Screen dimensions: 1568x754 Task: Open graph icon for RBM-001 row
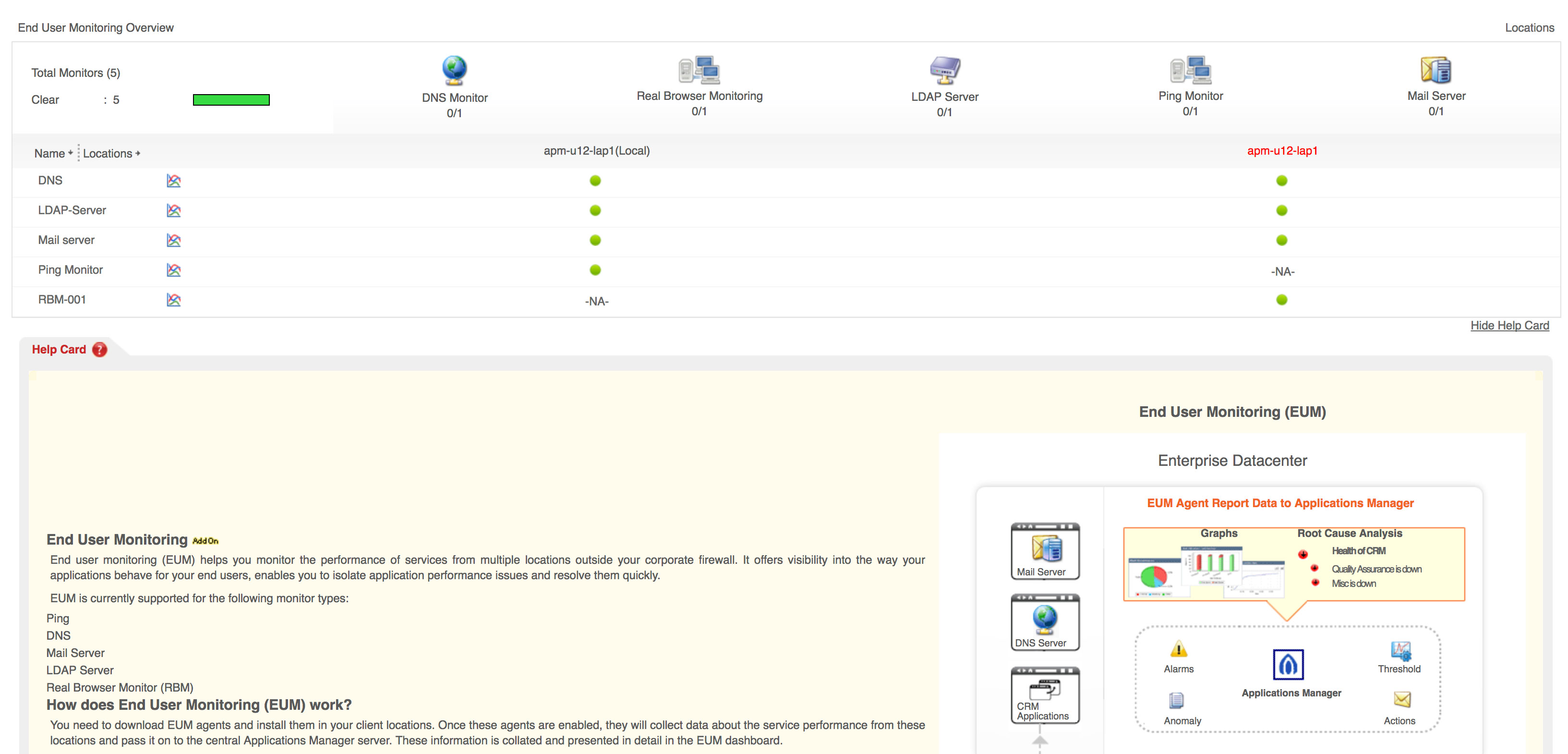coord(173,300)
